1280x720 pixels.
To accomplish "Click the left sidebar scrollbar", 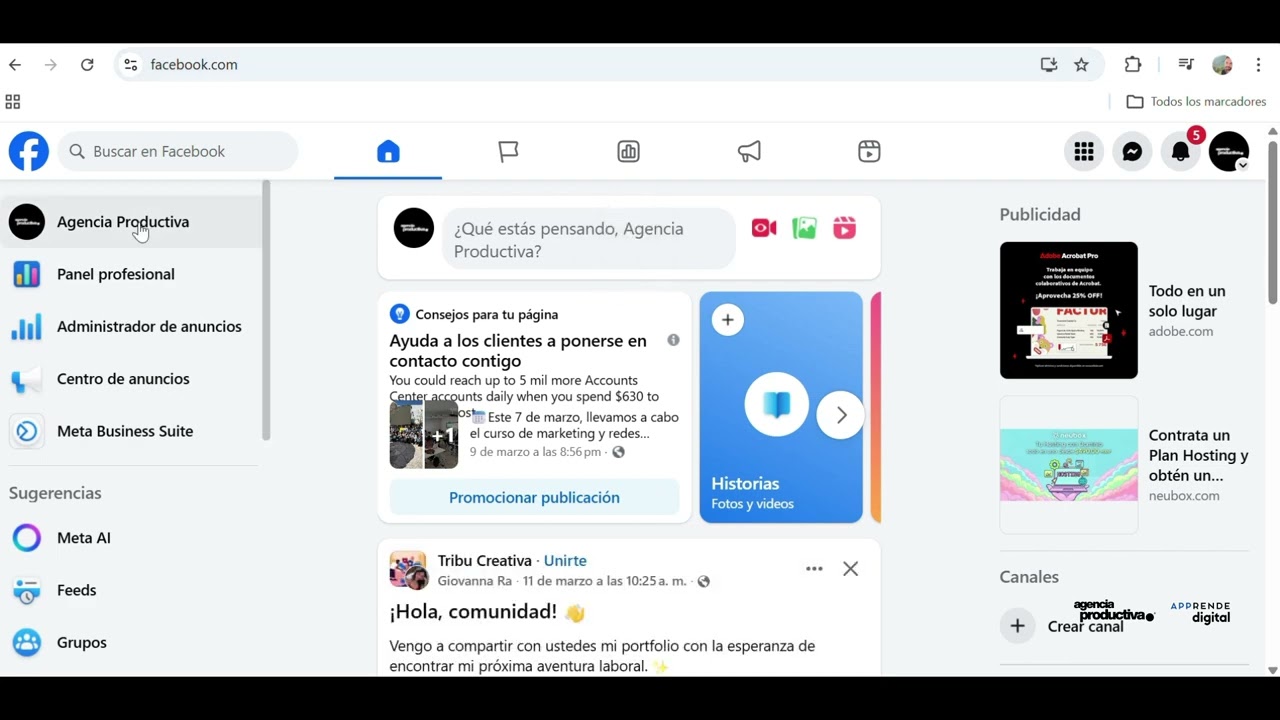I will [x=266, y=310].
